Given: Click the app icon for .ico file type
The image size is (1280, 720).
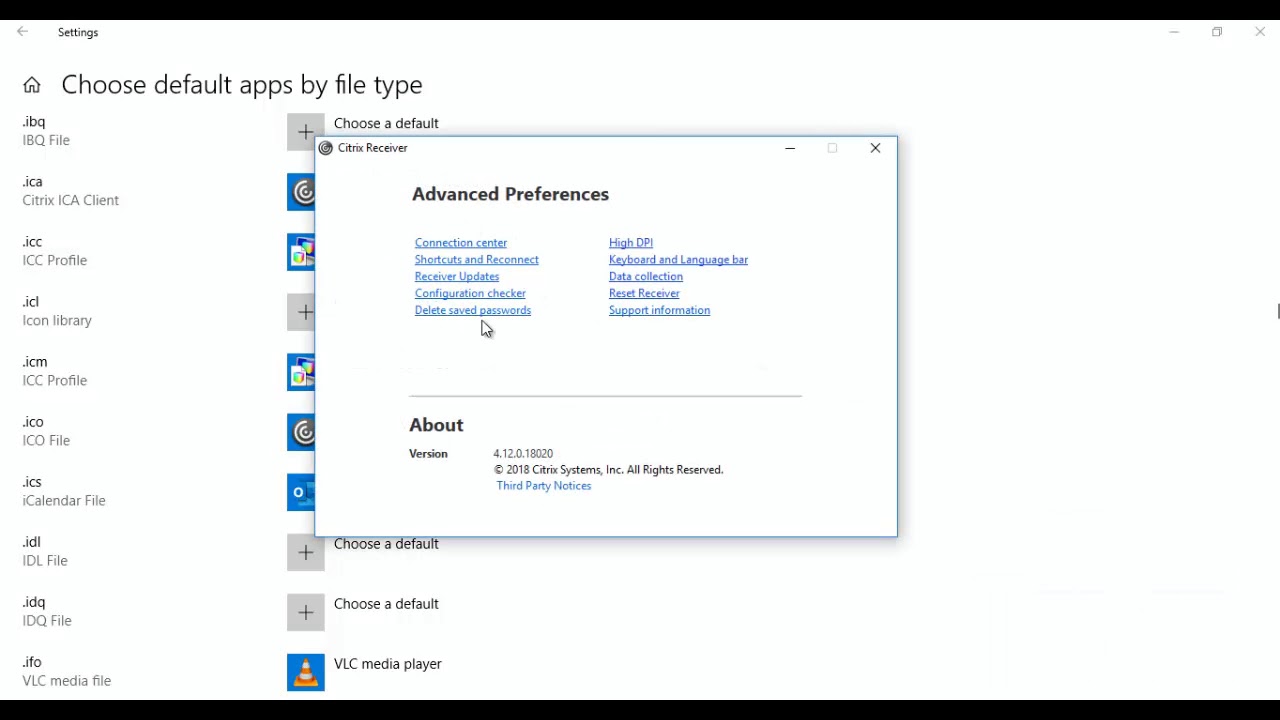Looking at the screenshot, I should click(301, 432).
